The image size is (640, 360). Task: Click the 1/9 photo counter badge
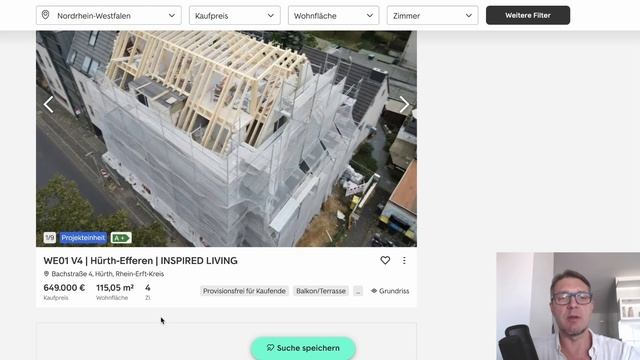coord(50,238)
